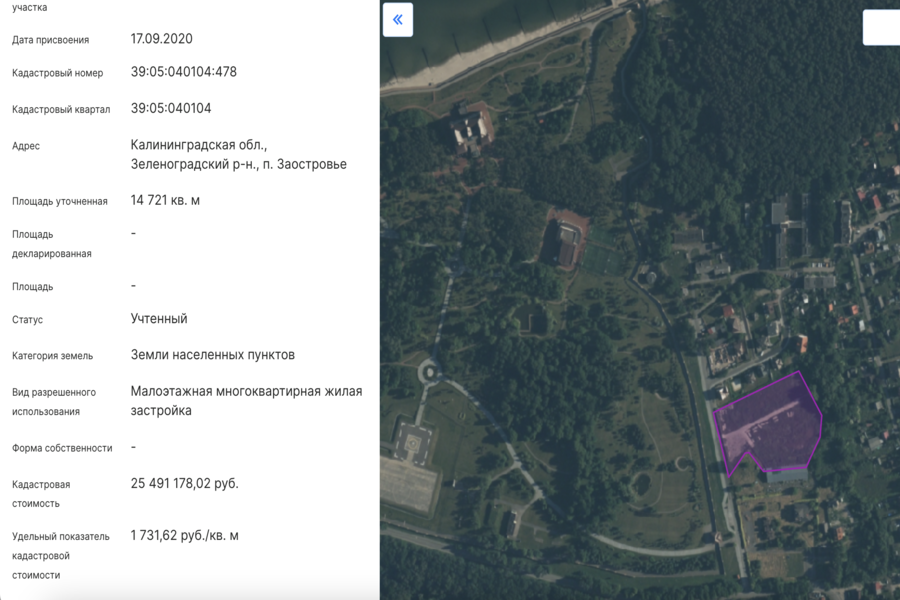Click cadastral value 25 491 178,02 руб.

[x=184, y=484]
